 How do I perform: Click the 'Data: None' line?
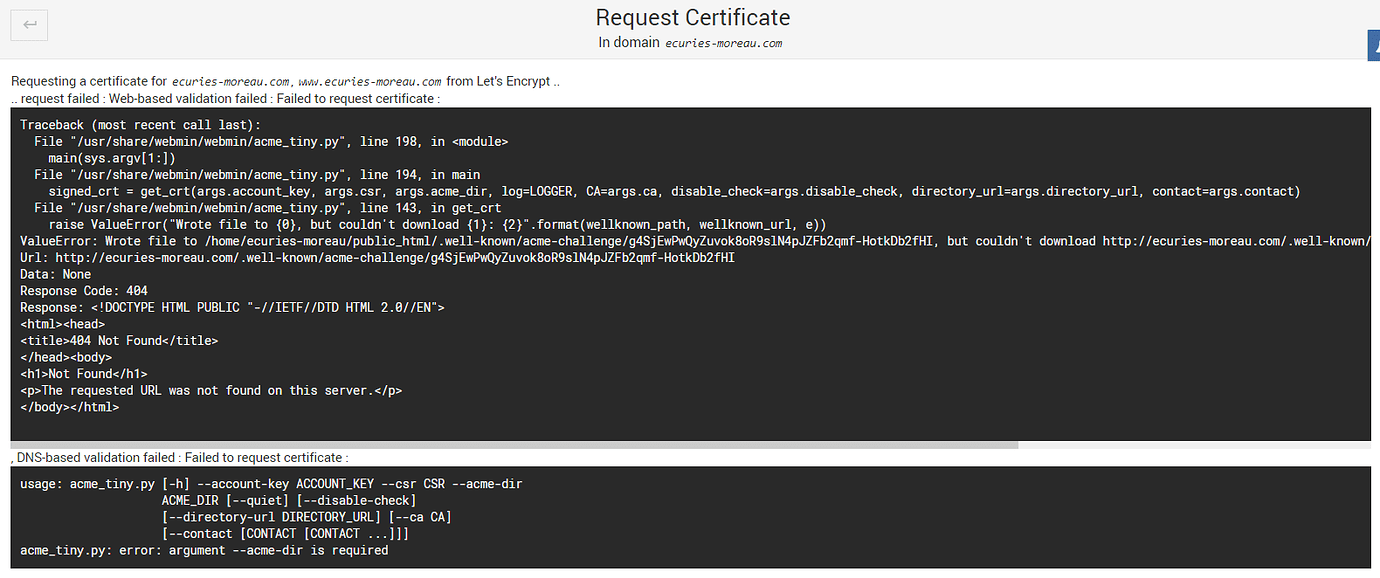[x=56, y=274]
